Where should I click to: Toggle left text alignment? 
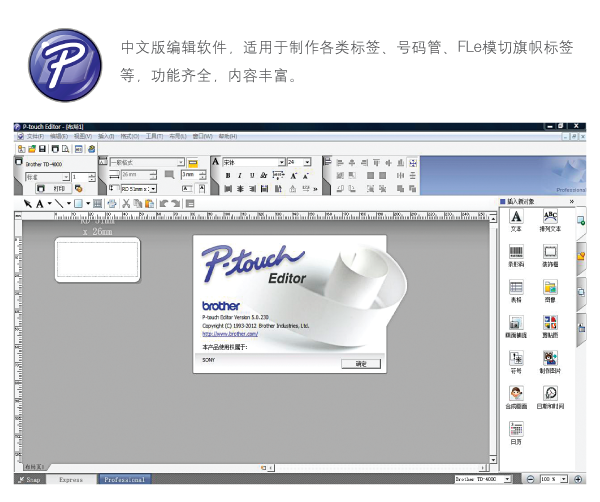click(x=228, y=189)
